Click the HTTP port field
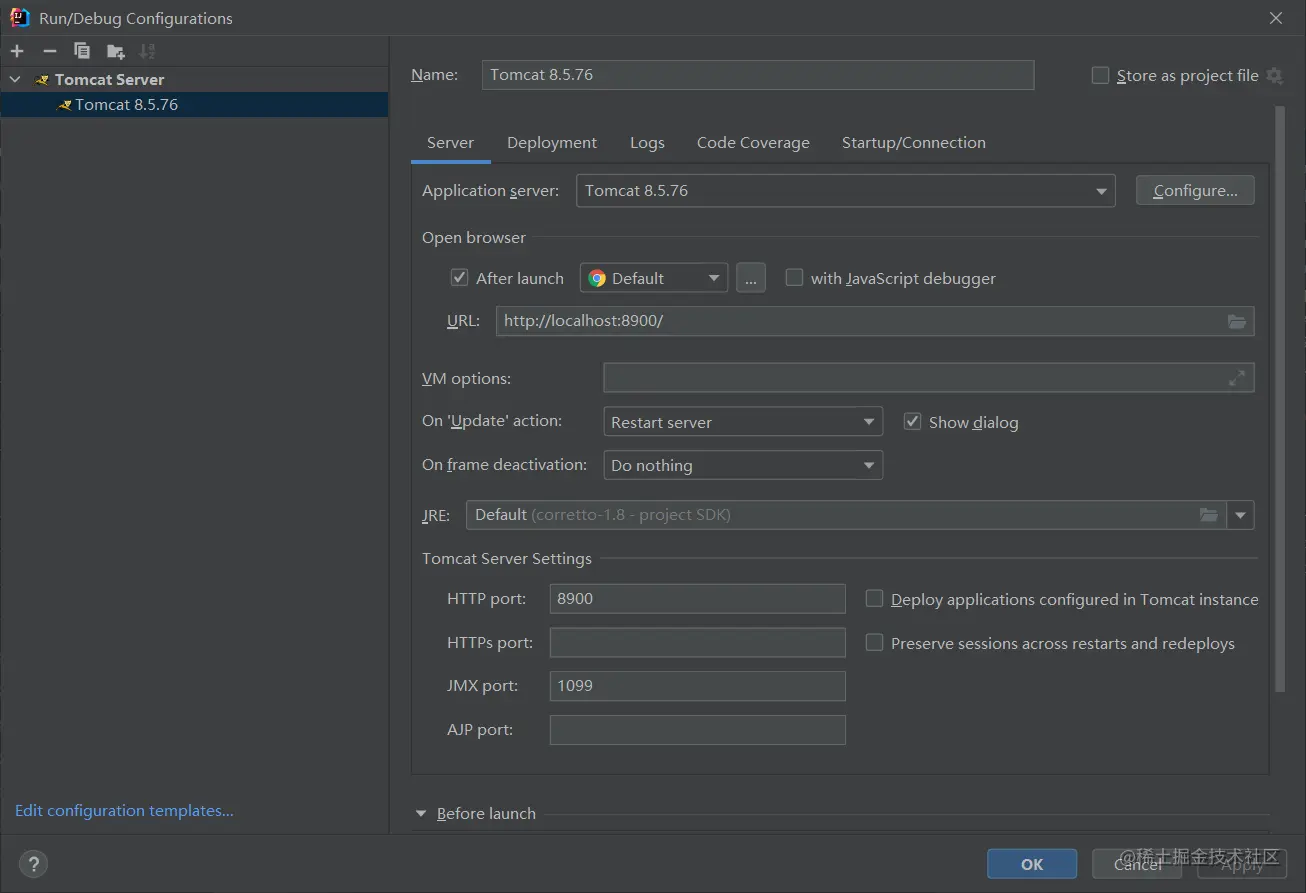This screenshot has height=893, width=1306. click(x=698, y=599)
